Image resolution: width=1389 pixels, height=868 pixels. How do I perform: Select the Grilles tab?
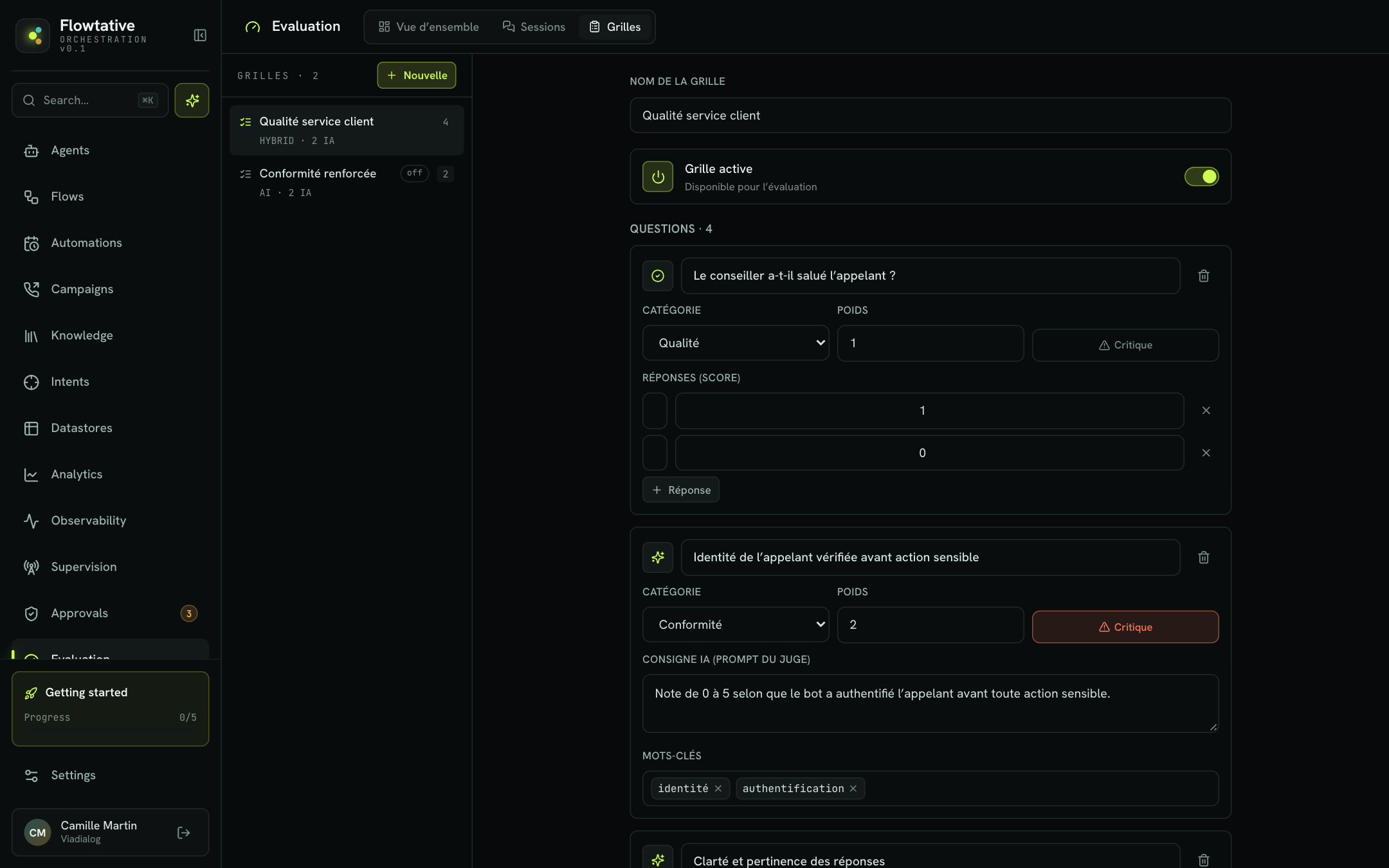[615, 27]
